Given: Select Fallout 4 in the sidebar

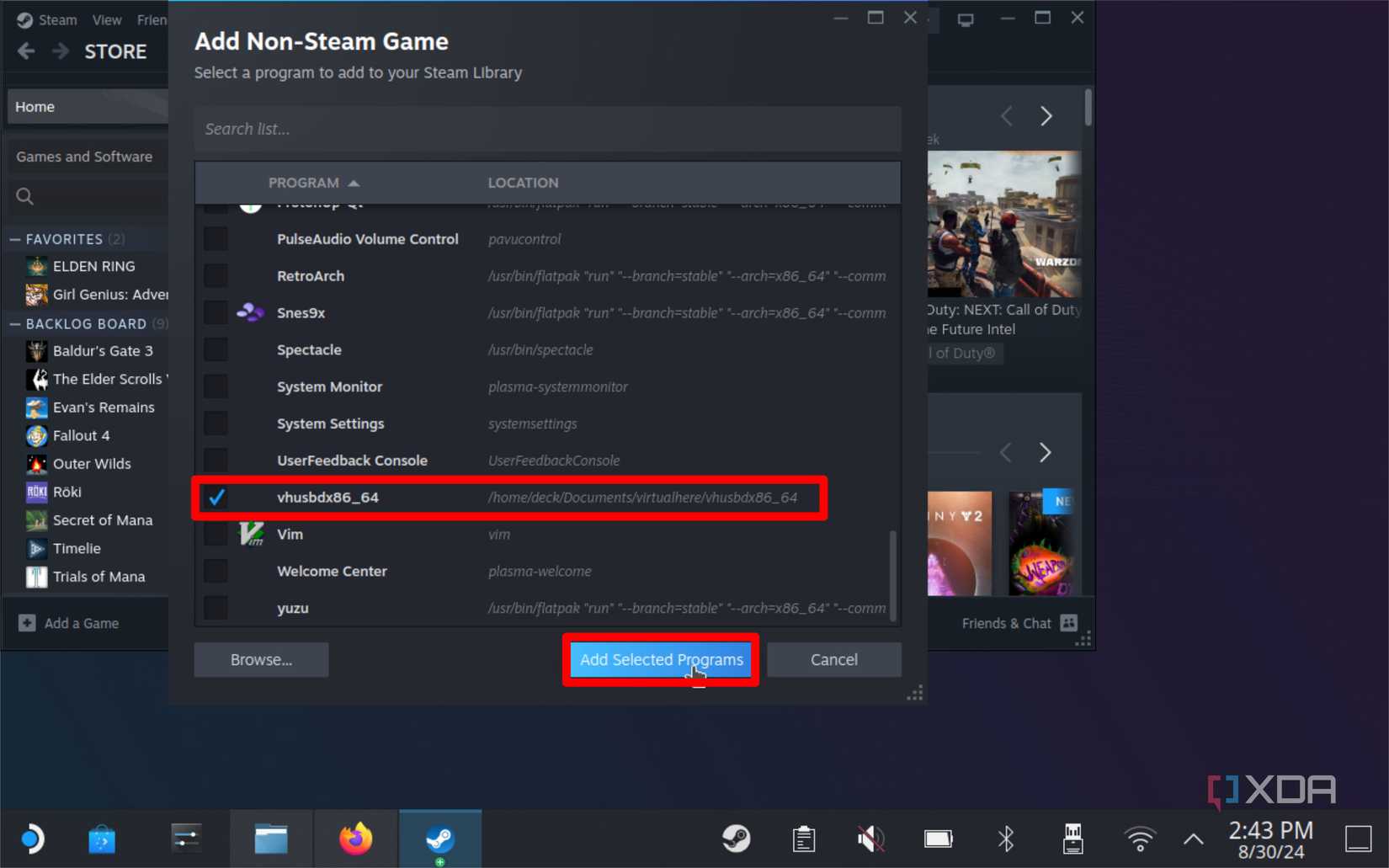Looking at the screenshot, I should [x=80, y=435].
